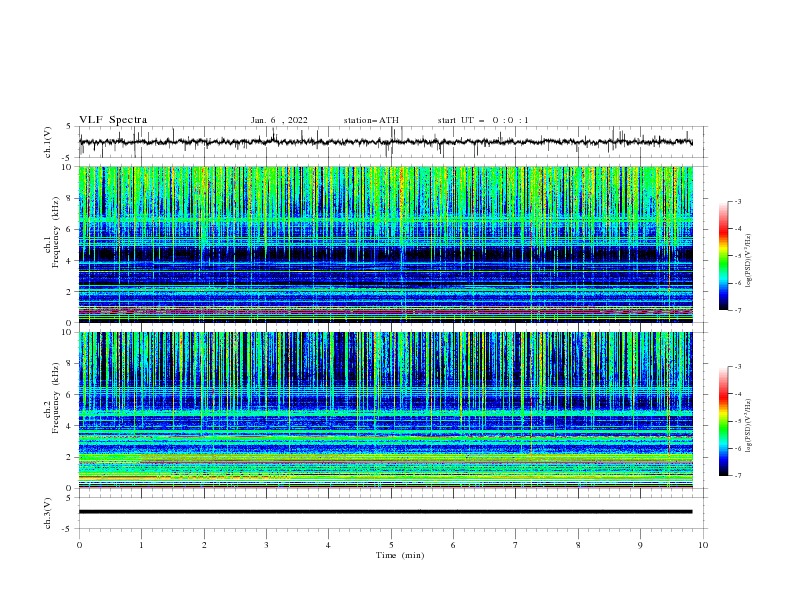792x612 pixels.
Task: Click the lower color scale bar beside ch.2
Action: [x=723, y=421]
